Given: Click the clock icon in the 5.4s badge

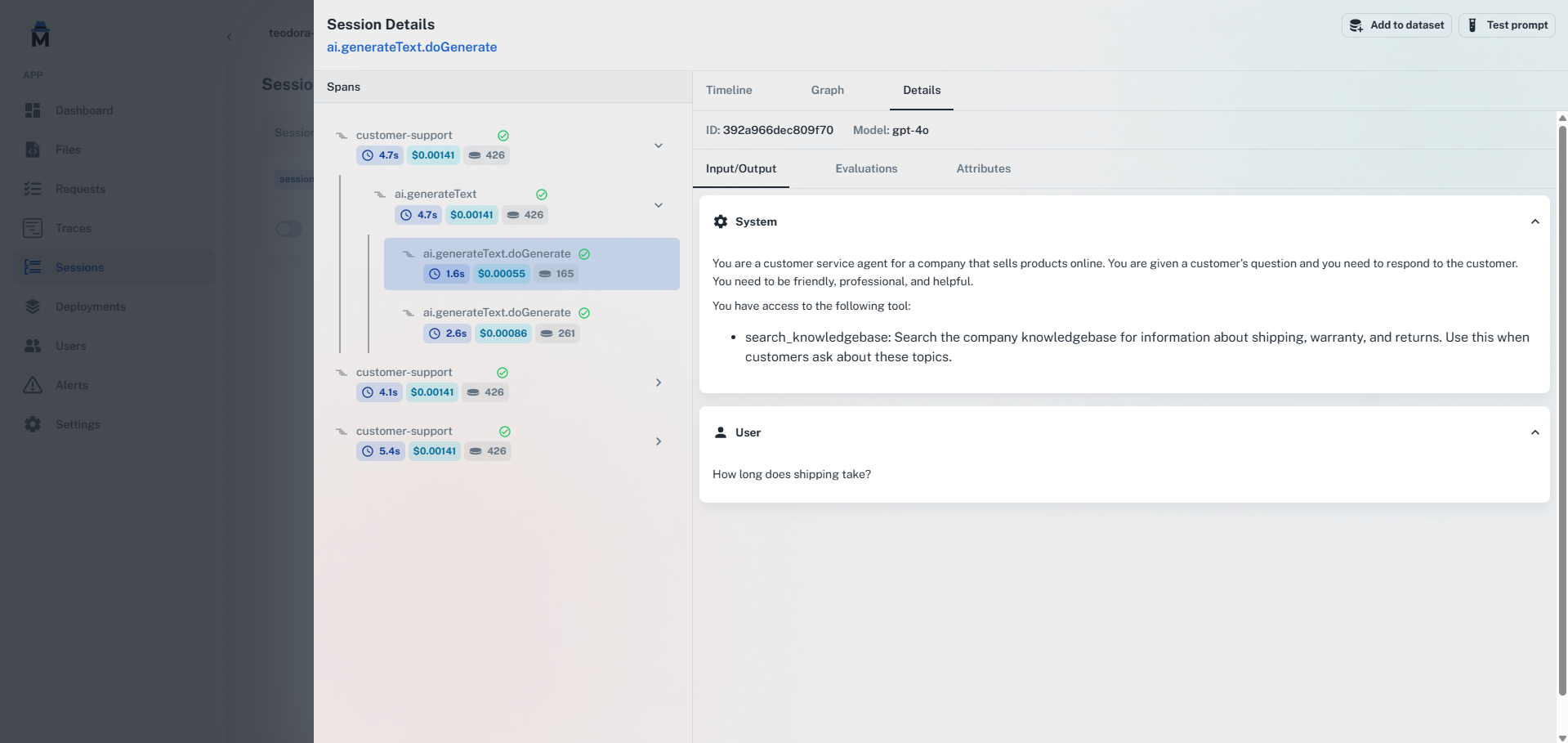Looking at the screenshot, I should click(368, 451).
